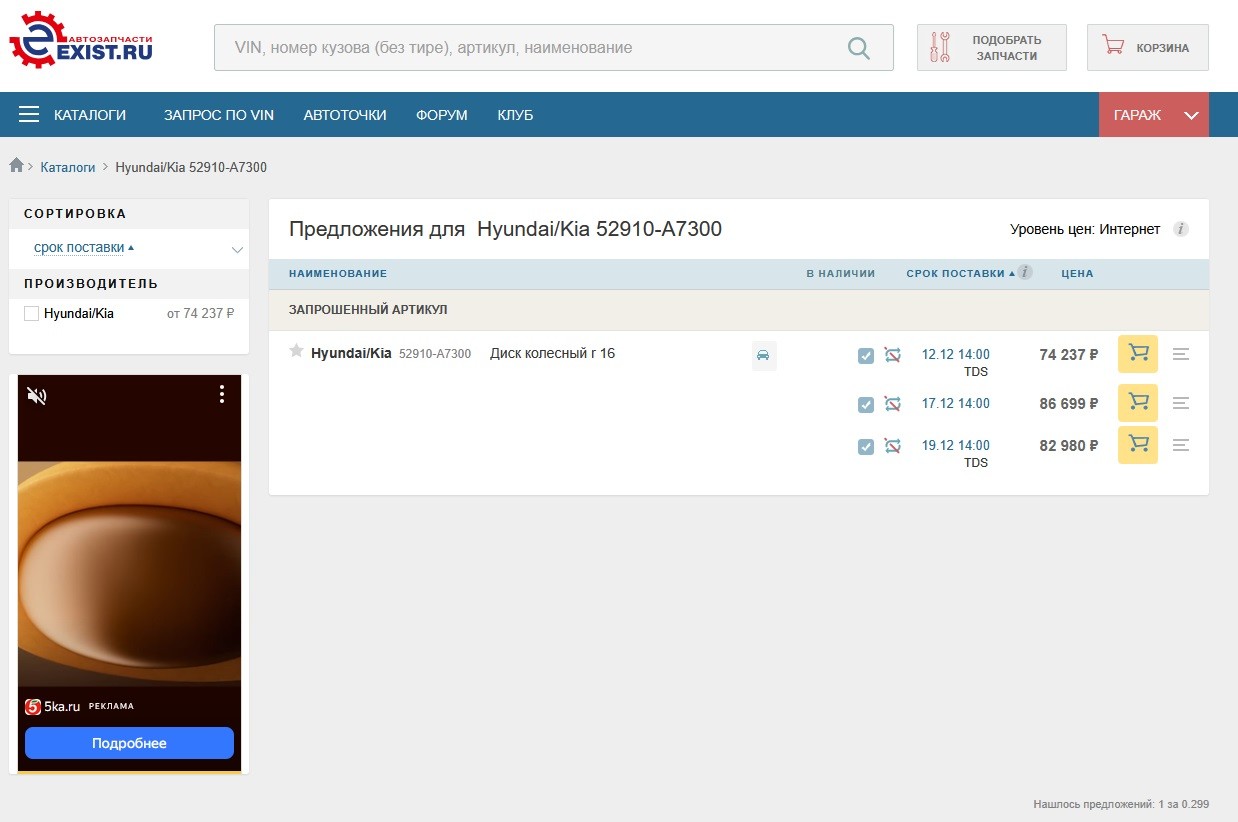Unmute the advertisement video
The image size is (1238, 822).
coord(37,396)
